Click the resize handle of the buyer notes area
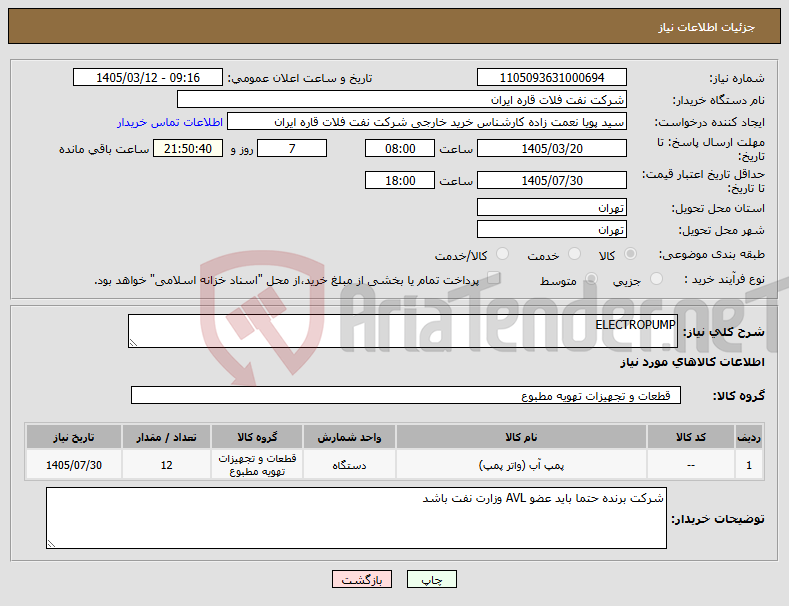Viewport: 789px width, 606px height. 51,544
